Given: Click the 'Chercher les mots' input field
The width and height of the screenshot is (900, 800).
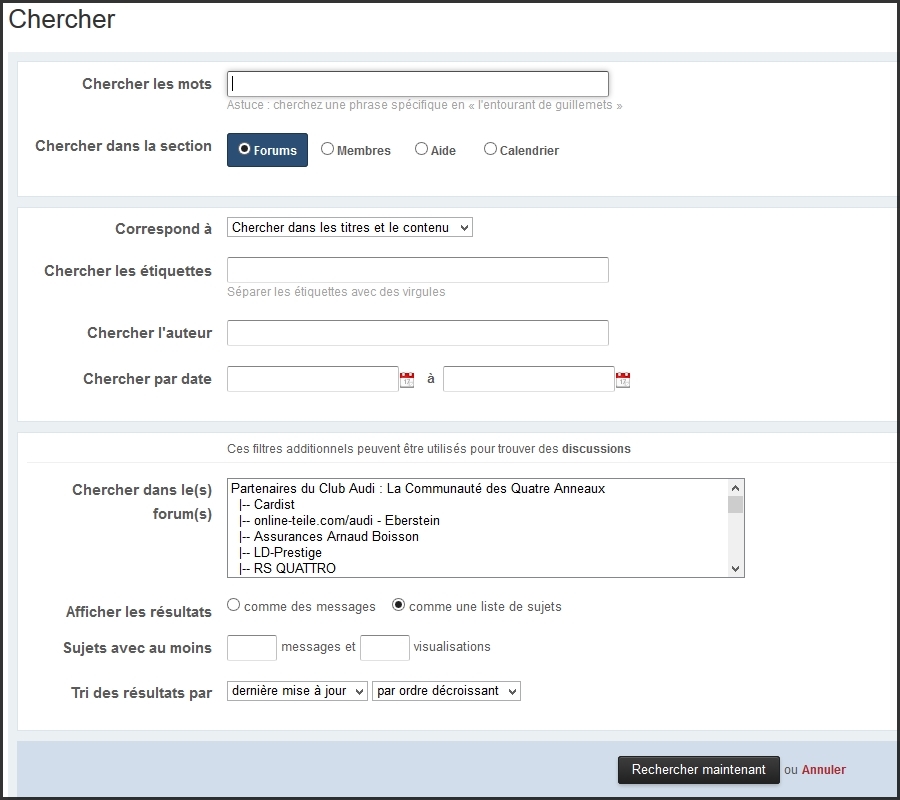Looking at the screenshot, I should (417, 83).
